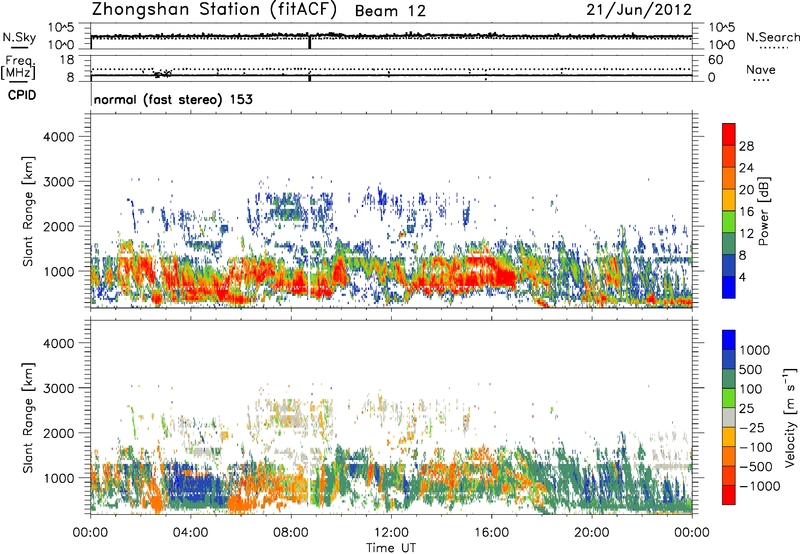Click the "25" label on the velocity colorbar
Screen dimensions: 800x554
coord(746,409)
